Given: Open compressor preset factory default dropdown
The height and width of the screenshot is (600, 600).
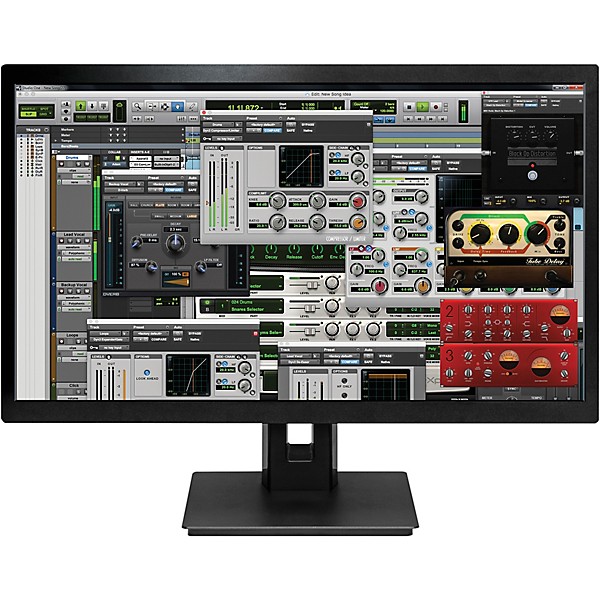Looking at the screenshot, I should click(264, 124).
